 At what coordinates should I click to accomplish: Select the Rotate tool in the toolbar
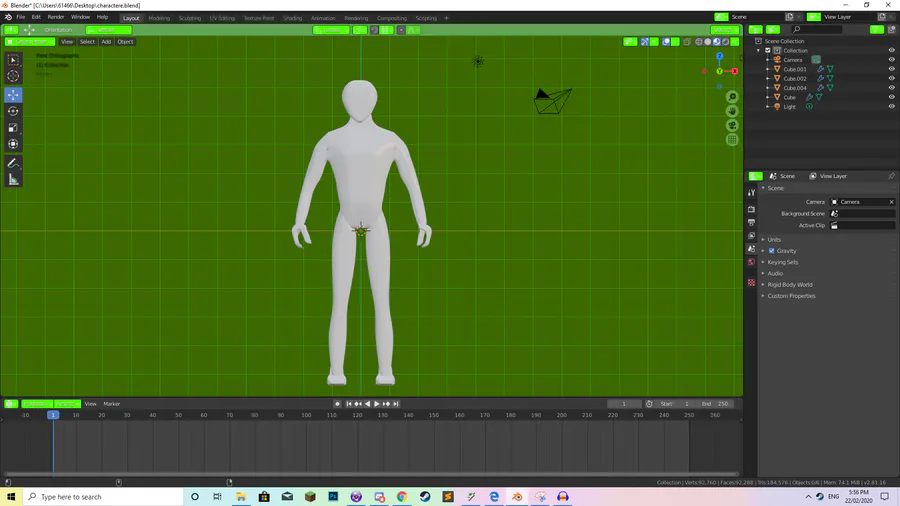click(13, 111)
